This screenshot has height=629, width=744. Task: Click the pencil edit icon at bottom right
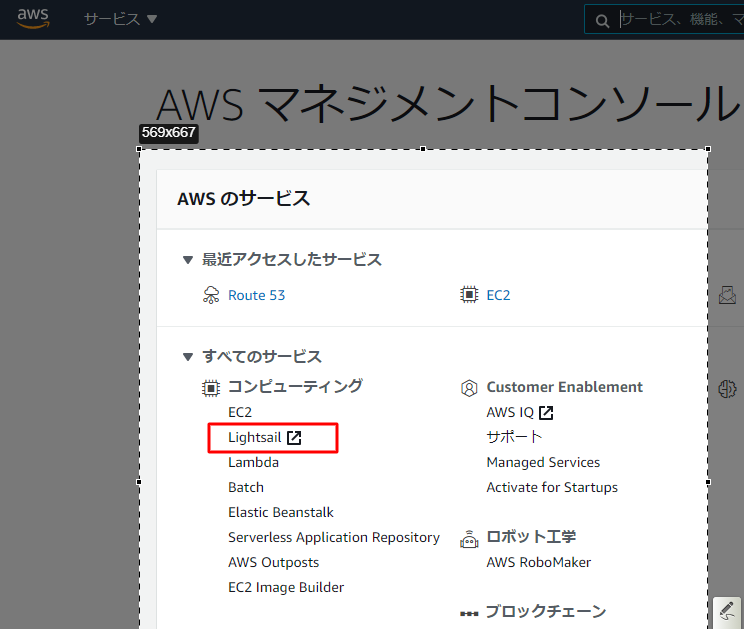coord(727,612)
